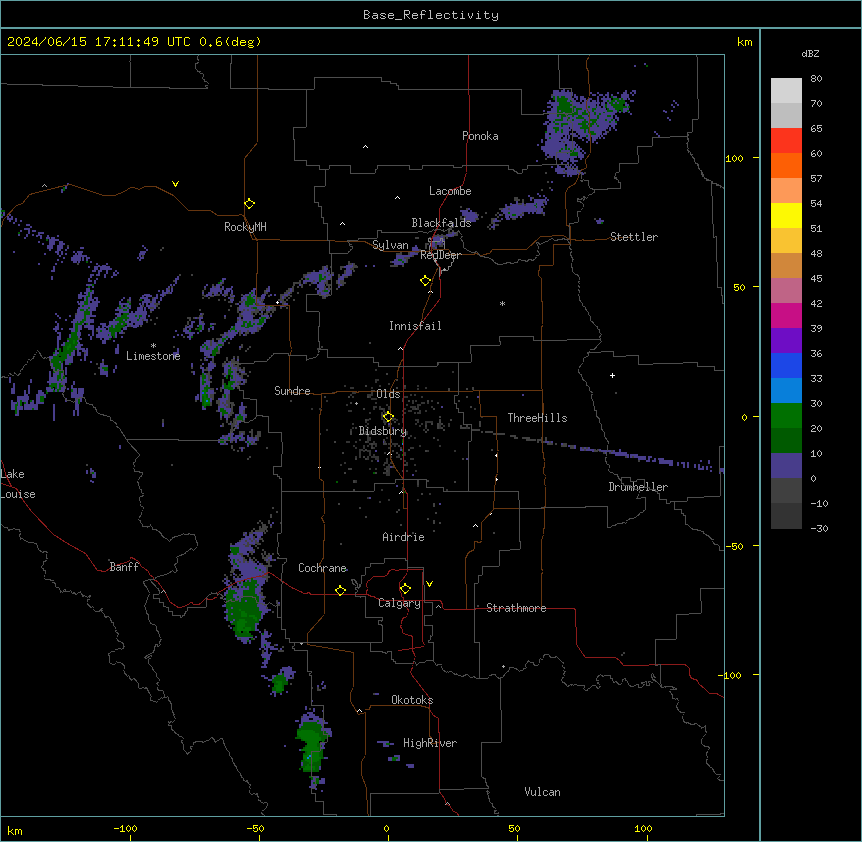Click the Lake Louise label
Viewport: 862px width, 842px height.
[18, 484]
